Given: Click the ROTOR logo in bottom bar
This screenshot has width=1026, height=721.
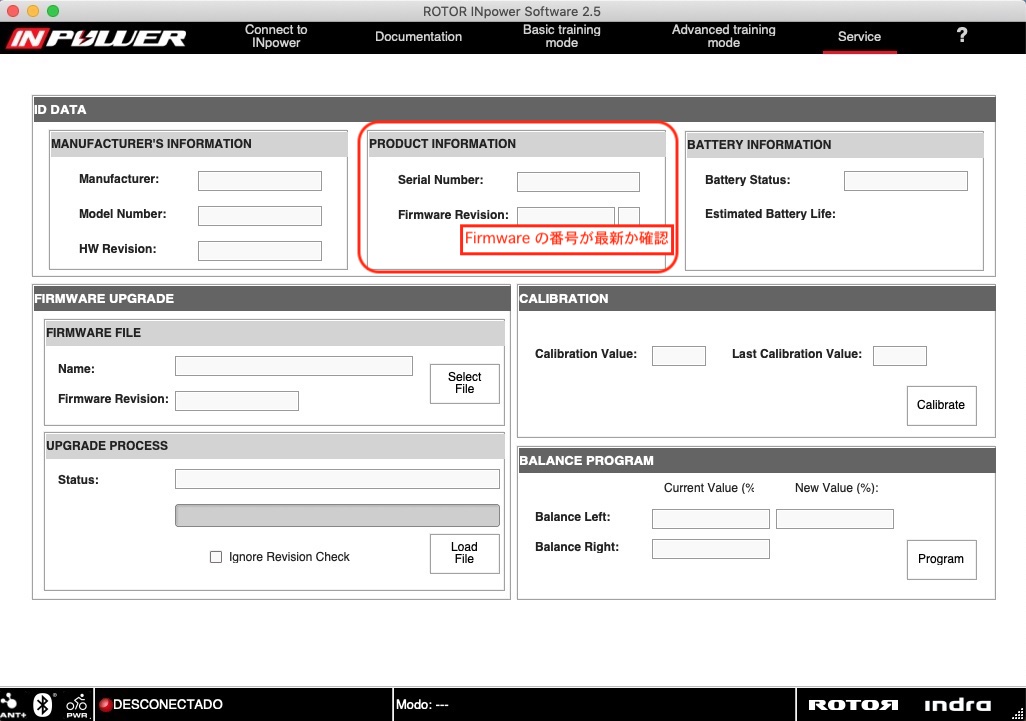Looking at the screenshot, I should click(x=853, y=705).
